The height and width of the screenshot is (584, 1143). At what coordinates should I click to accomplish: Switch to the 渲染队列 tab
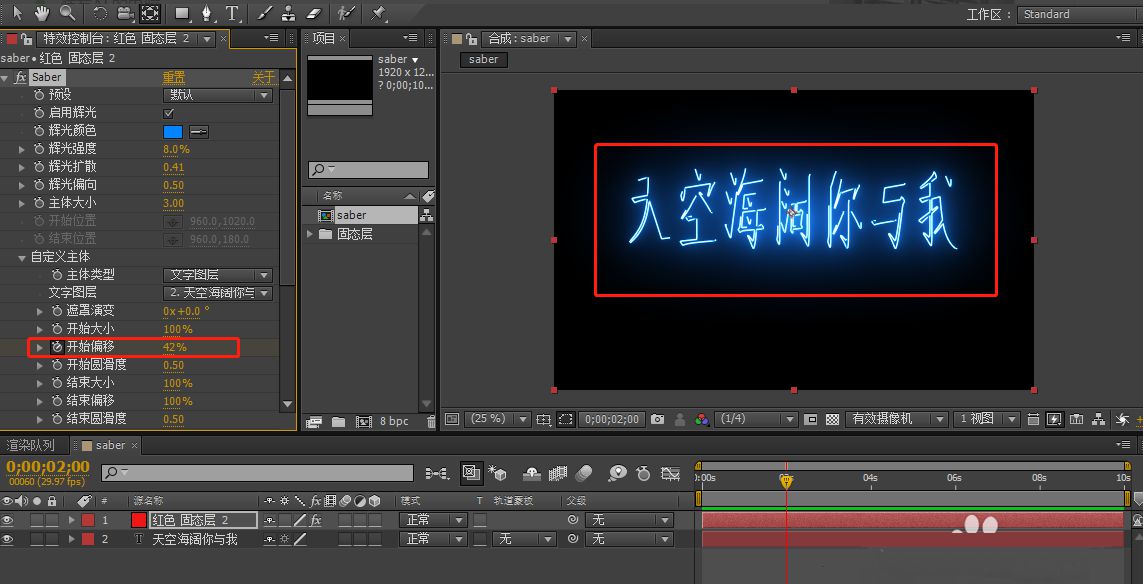32,445
